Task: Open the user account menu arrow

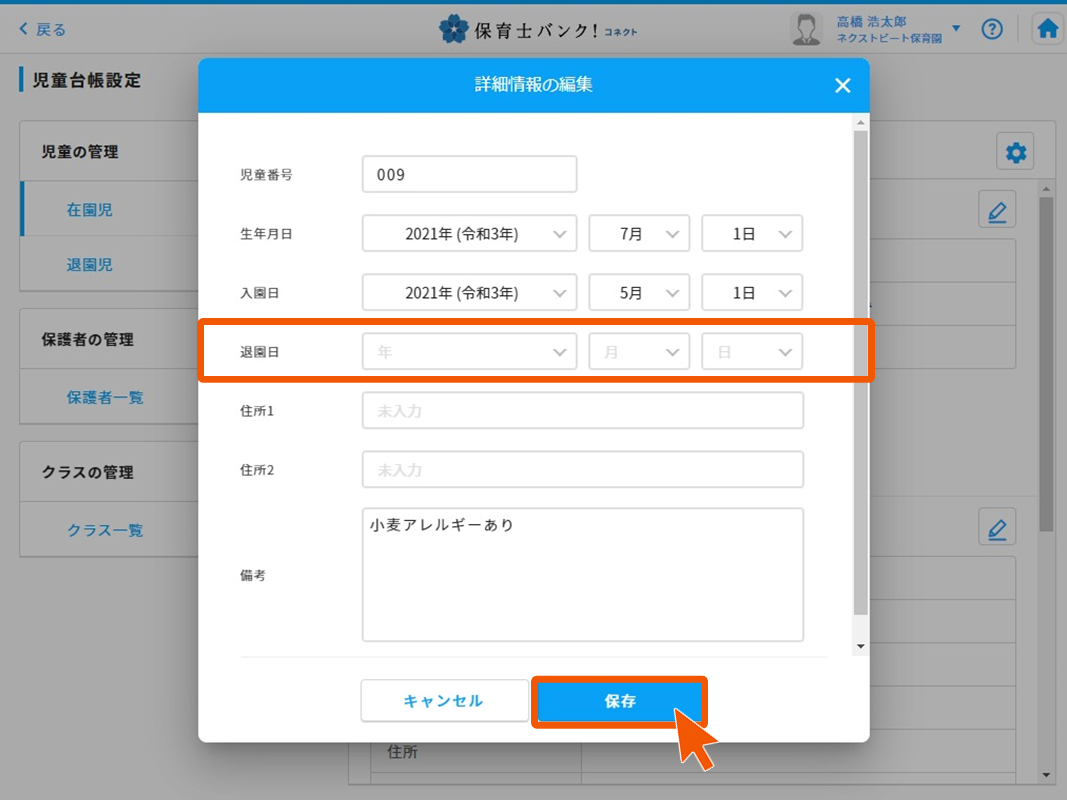Action: [x=956, y=29]
